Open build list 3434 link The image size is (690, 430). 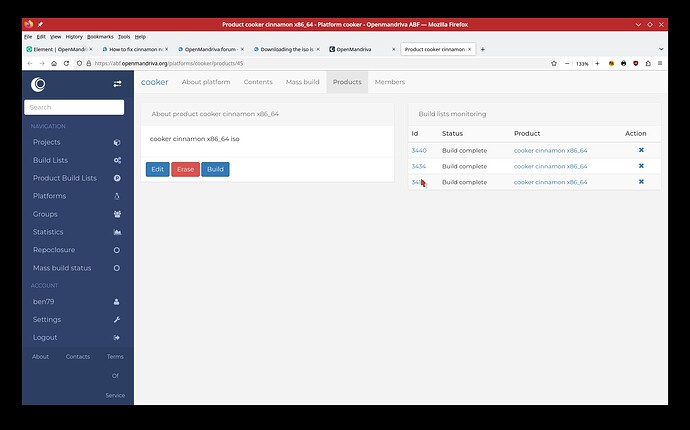tap(418, 166)
